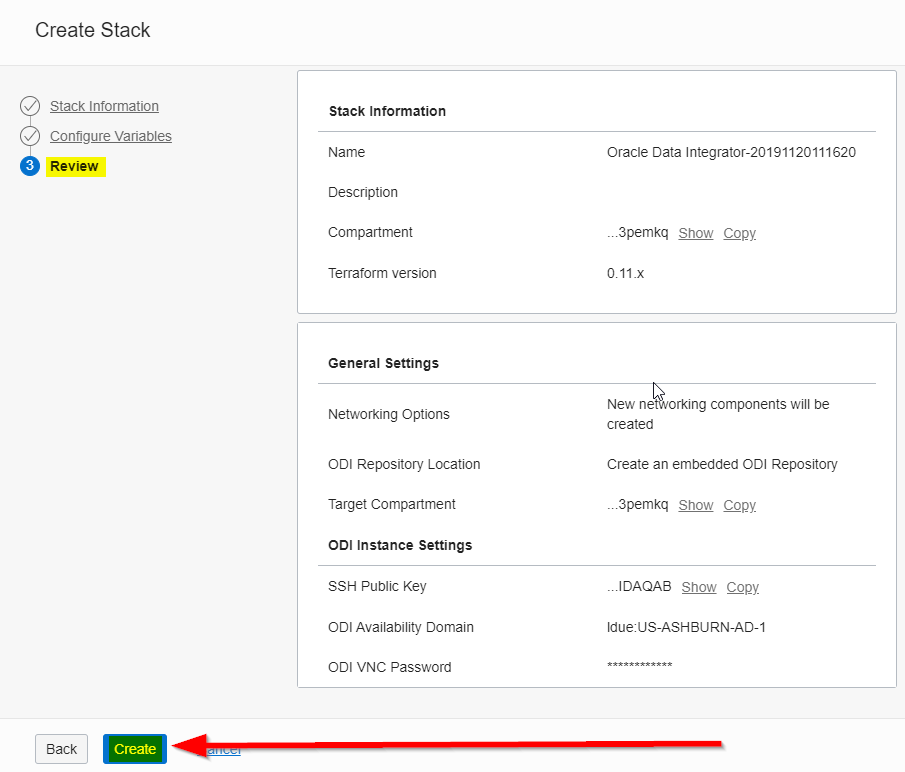This screenshot has height=772, width=905.
Task: Copy the SSH Public Key
Action: [742, 587]
